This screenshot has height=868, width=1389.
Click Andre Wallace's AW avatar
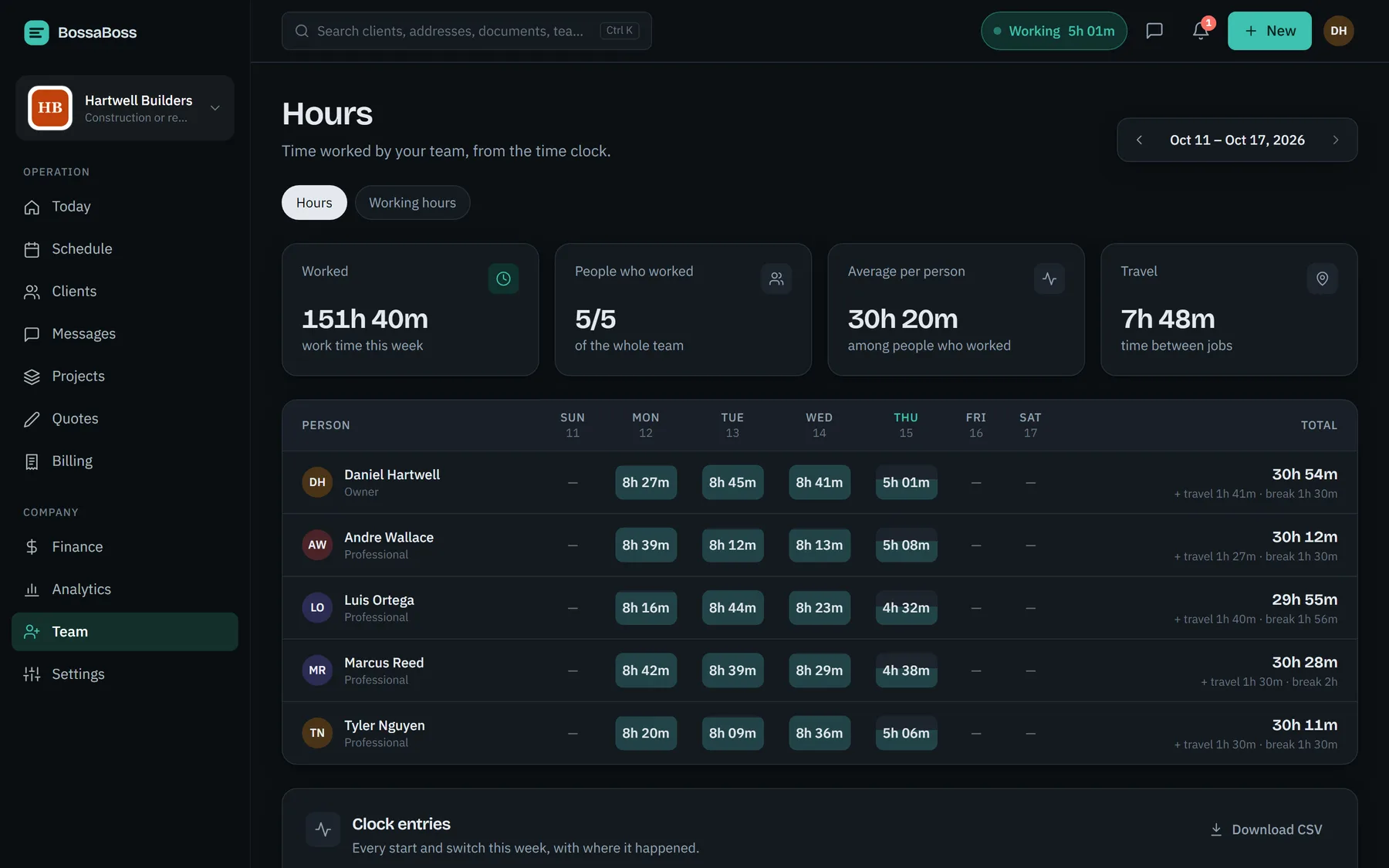click(x=317, y=545)
